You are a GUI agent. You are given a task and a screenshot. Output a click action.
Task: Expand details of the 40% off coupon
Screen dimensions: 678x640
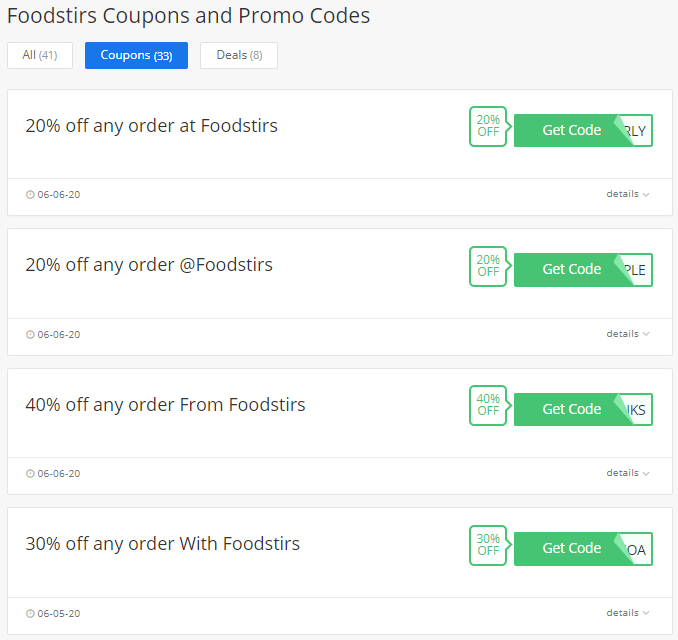pyautogui.click(x=628, y=473)
